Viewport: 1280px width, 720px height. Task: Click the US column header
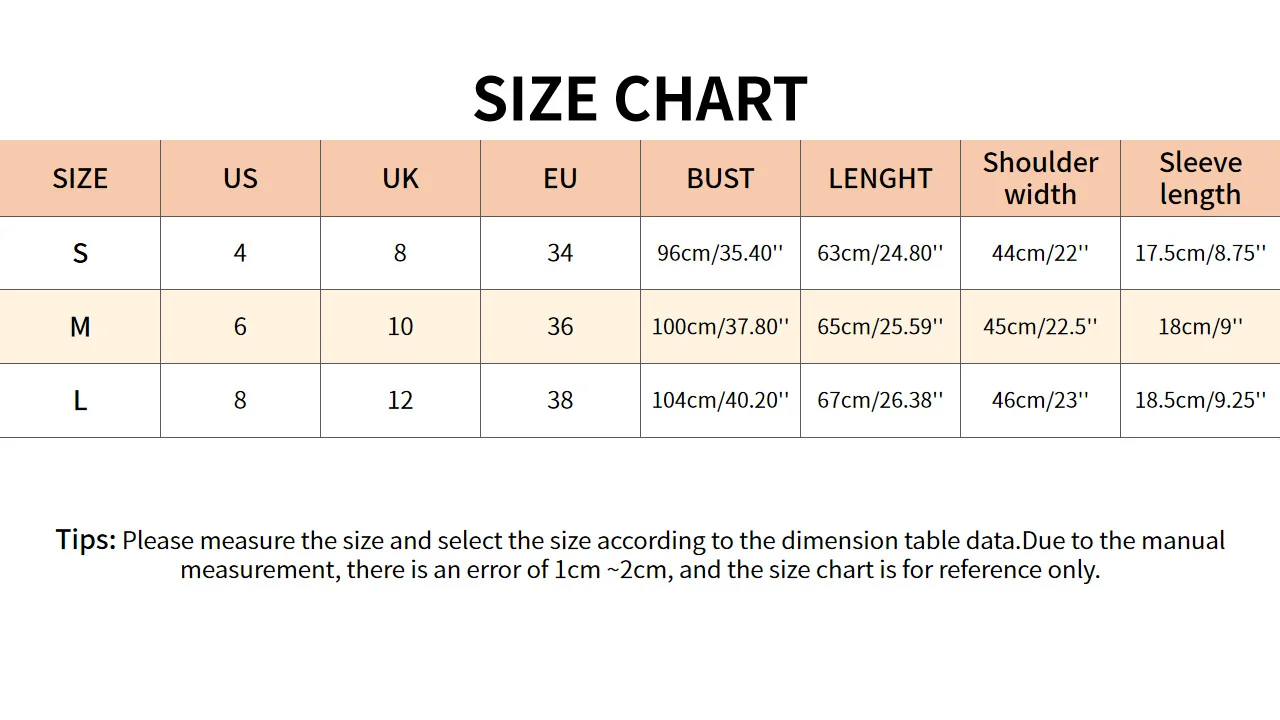coord(240,179)
